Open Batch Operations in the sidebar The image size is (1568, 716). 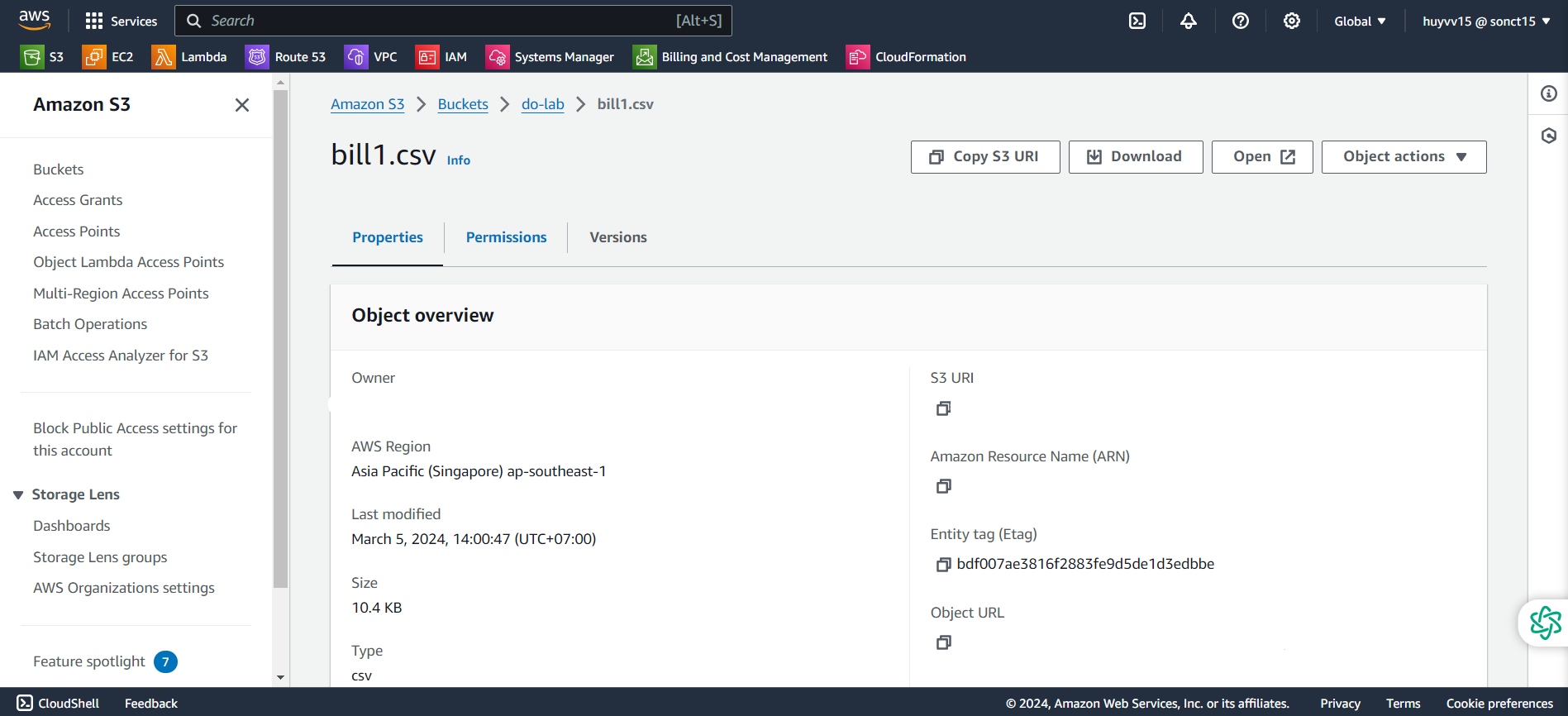[x=90, y=324]
